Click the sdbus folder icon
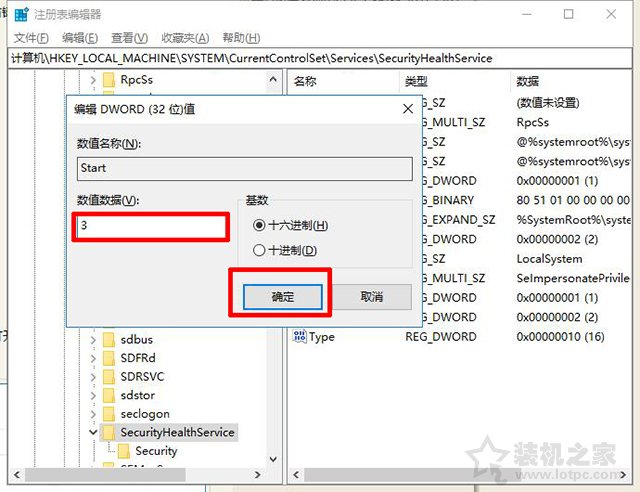 tap(108, 340)
